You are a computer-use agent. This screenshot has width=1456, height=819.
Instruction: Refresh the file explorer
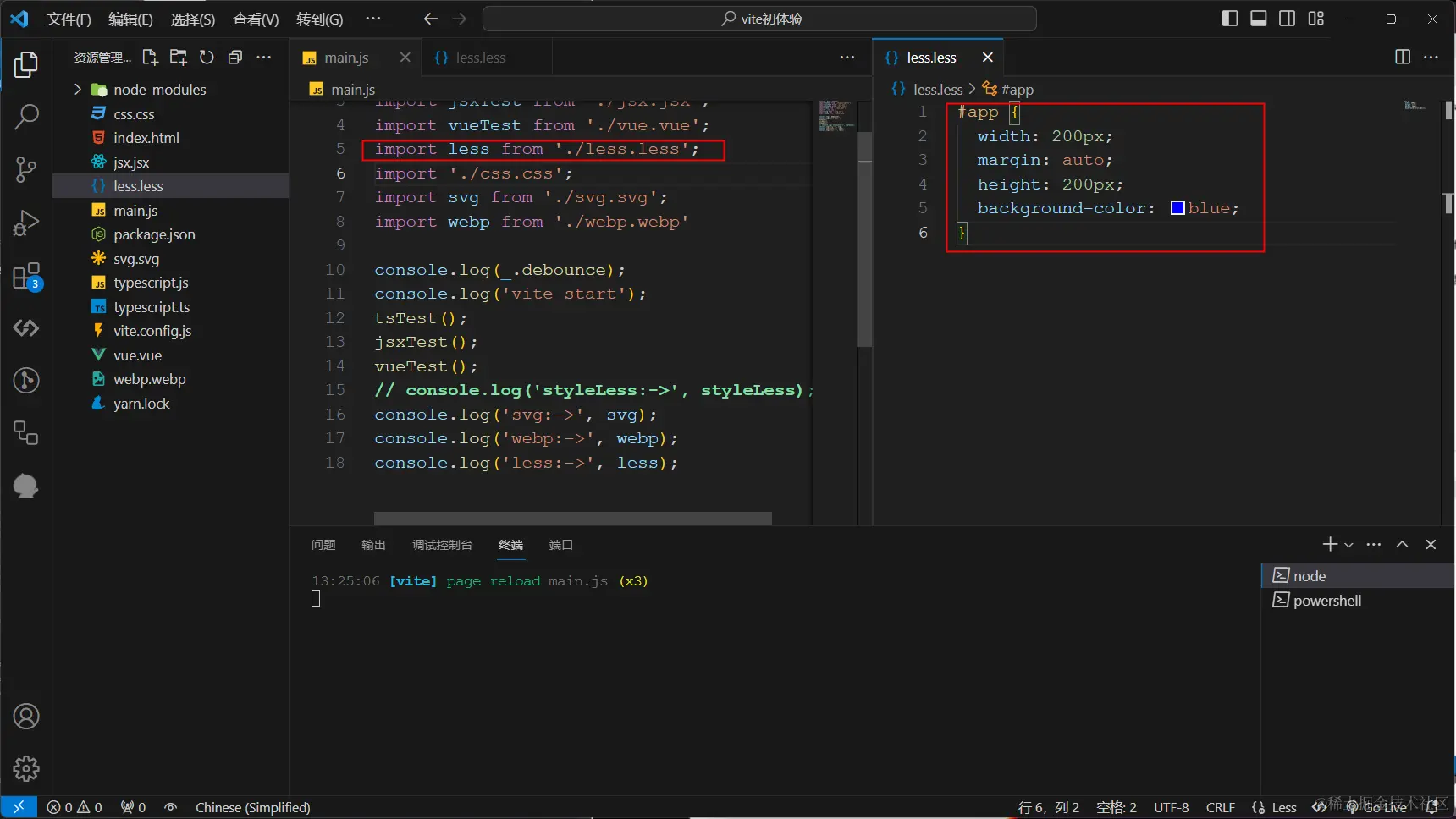(207, 58)
